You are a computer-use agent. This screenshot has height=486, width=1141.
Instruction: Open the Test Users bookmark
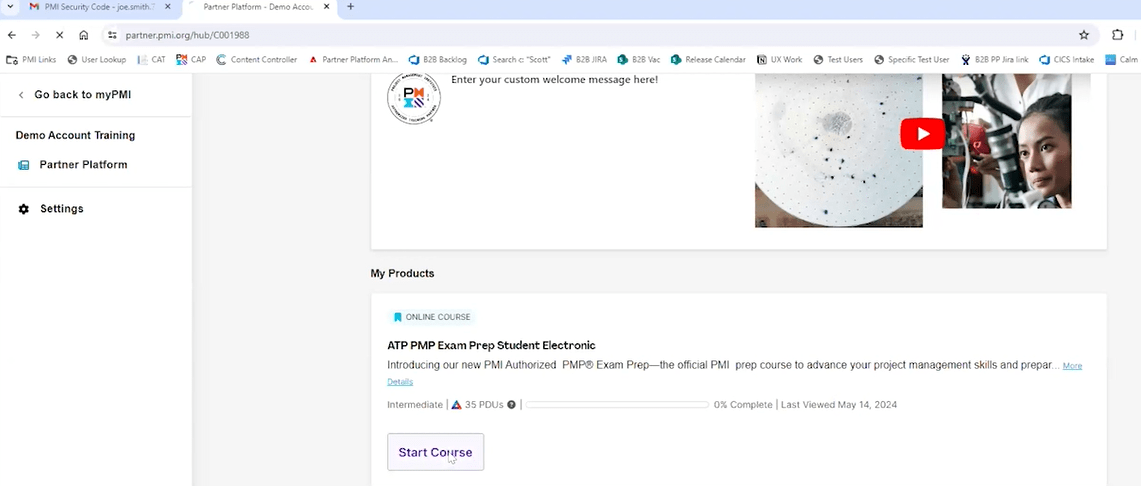tap(838, 60)
